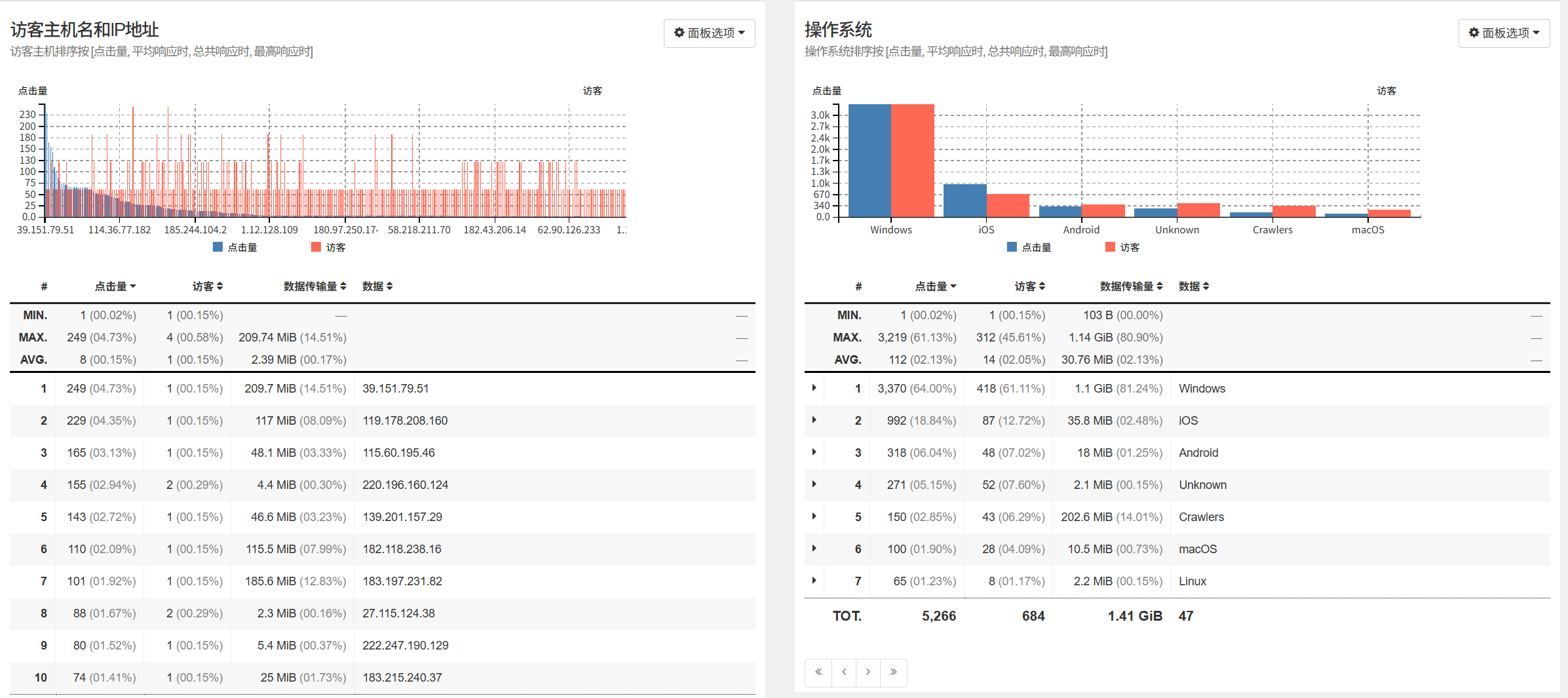
Task: Click the red iOS visitors bar
Action: [x=1008, y=206]
